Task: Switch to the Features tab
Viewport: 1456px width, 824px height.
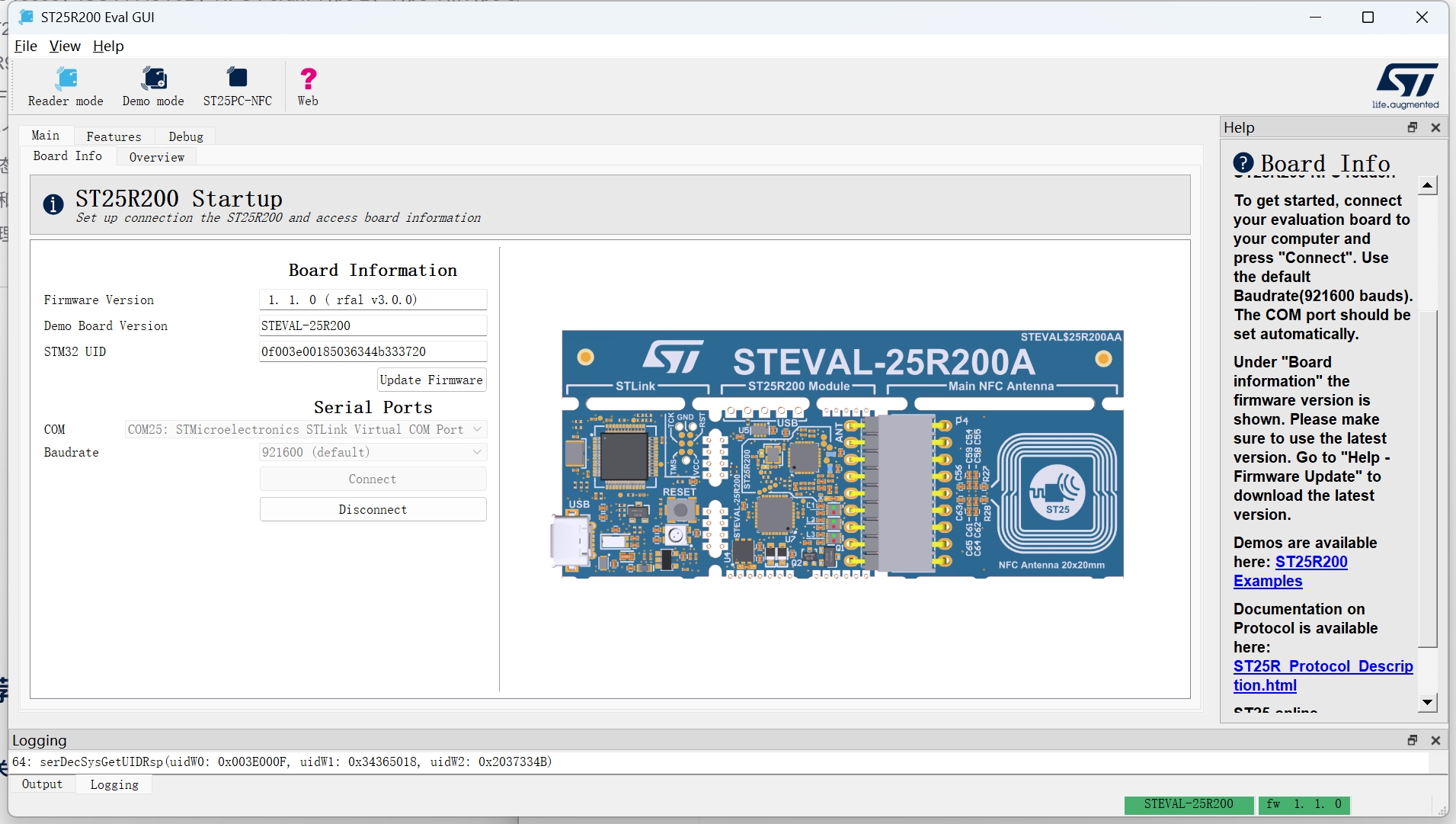Action: pos(114,136)
